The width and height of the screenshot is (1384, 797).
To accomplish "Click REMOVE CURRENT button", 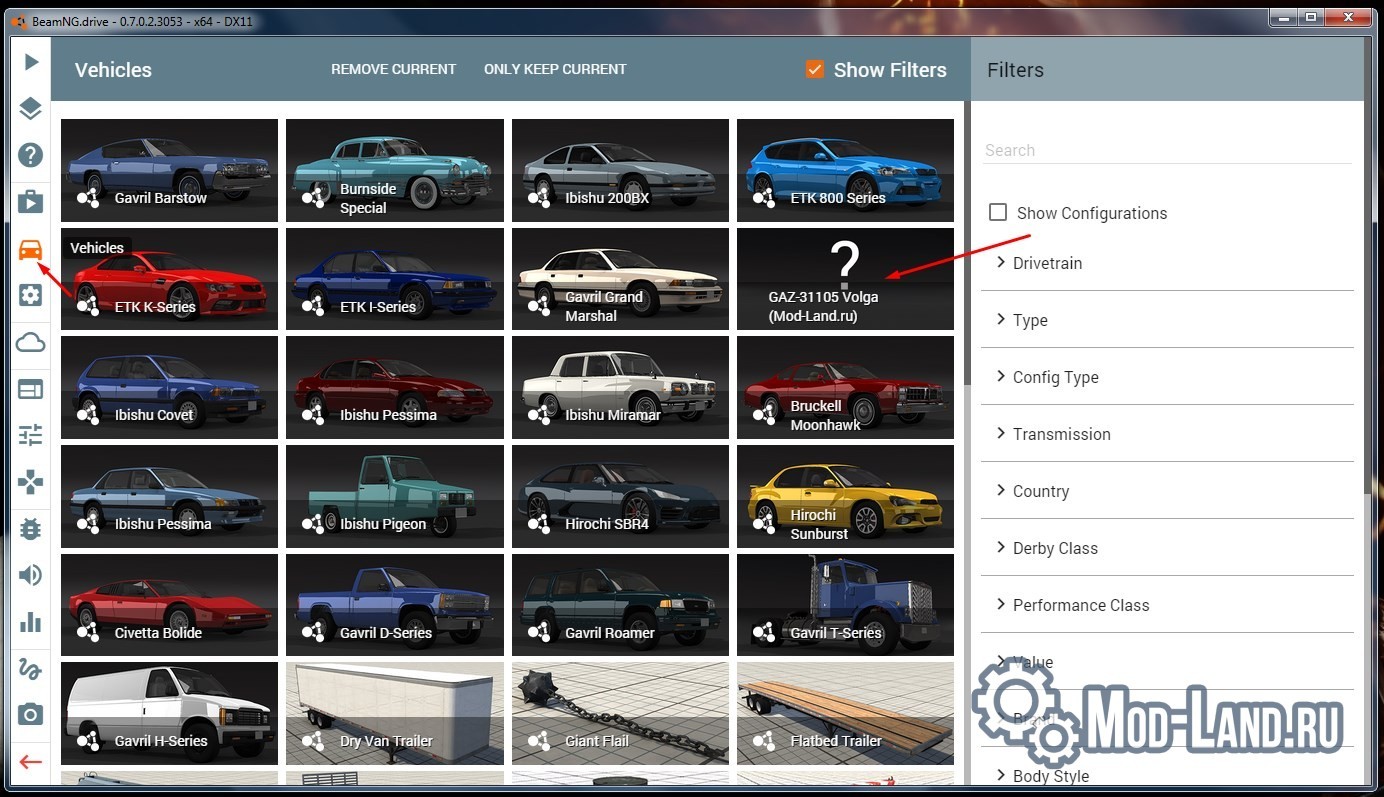I will point(393,69).
